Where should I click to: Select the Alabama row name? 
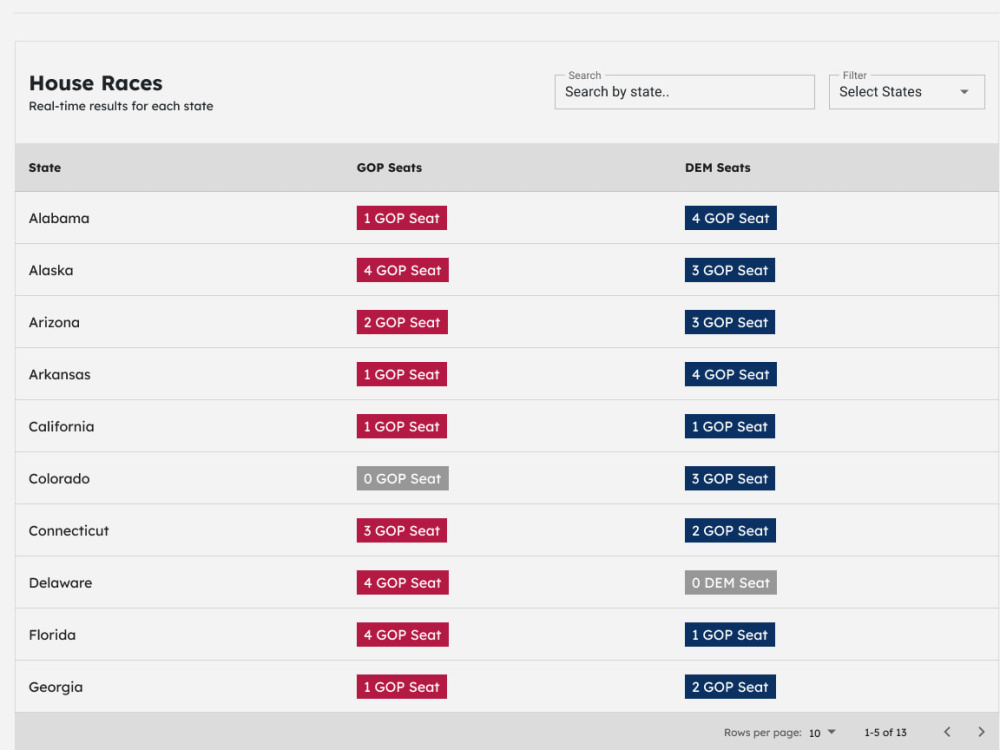pyautogui.click(x=59, y=218)
